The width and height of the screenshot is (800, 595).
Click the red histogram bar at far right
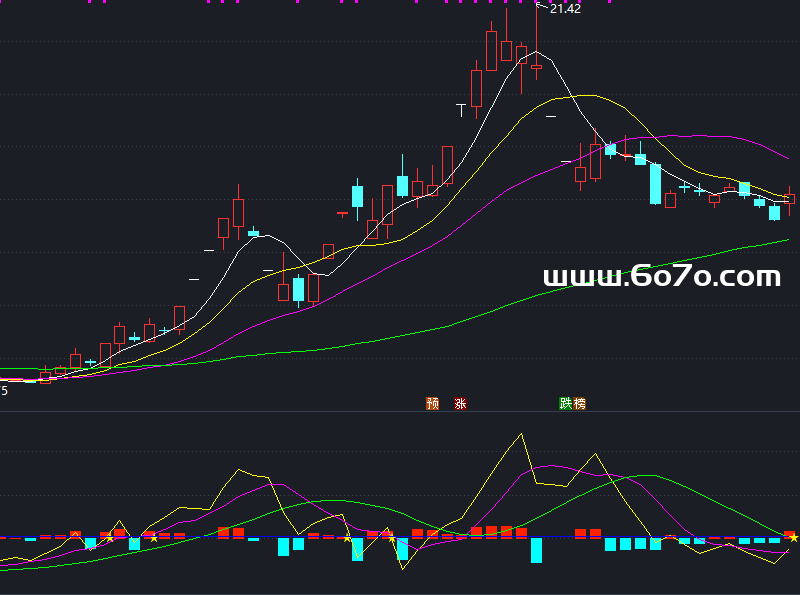tap(789, 534)
